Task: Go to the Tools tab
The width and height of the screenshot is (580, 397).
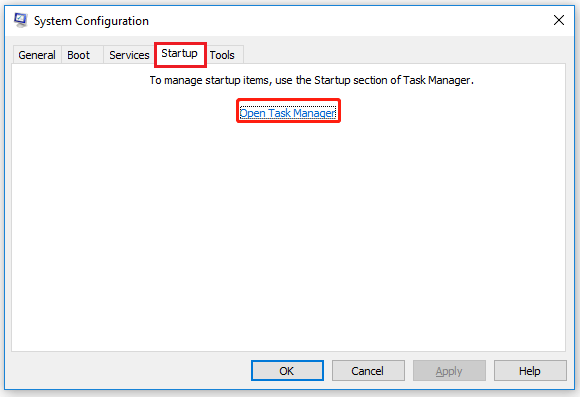Action: click(222, 55)
